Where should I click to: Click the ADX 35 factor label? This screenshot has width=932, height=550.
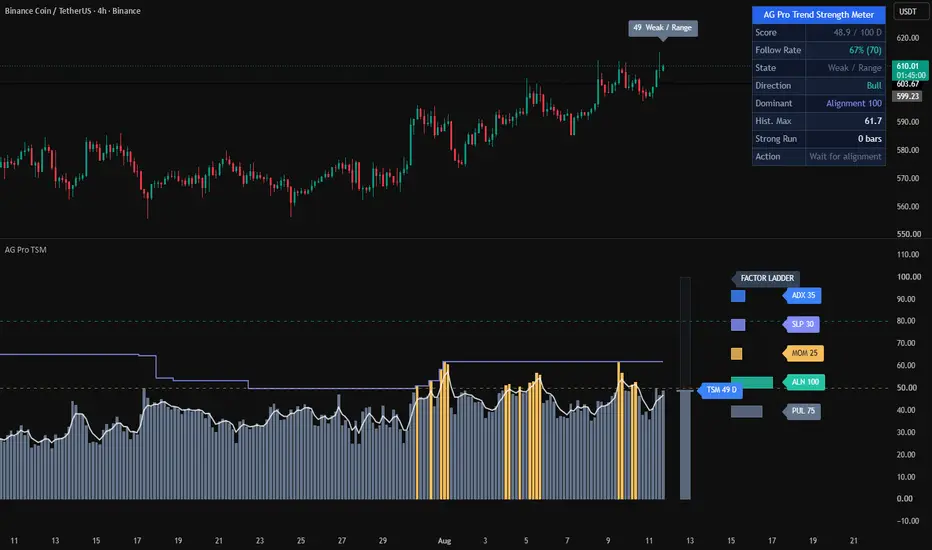point(803,296)
